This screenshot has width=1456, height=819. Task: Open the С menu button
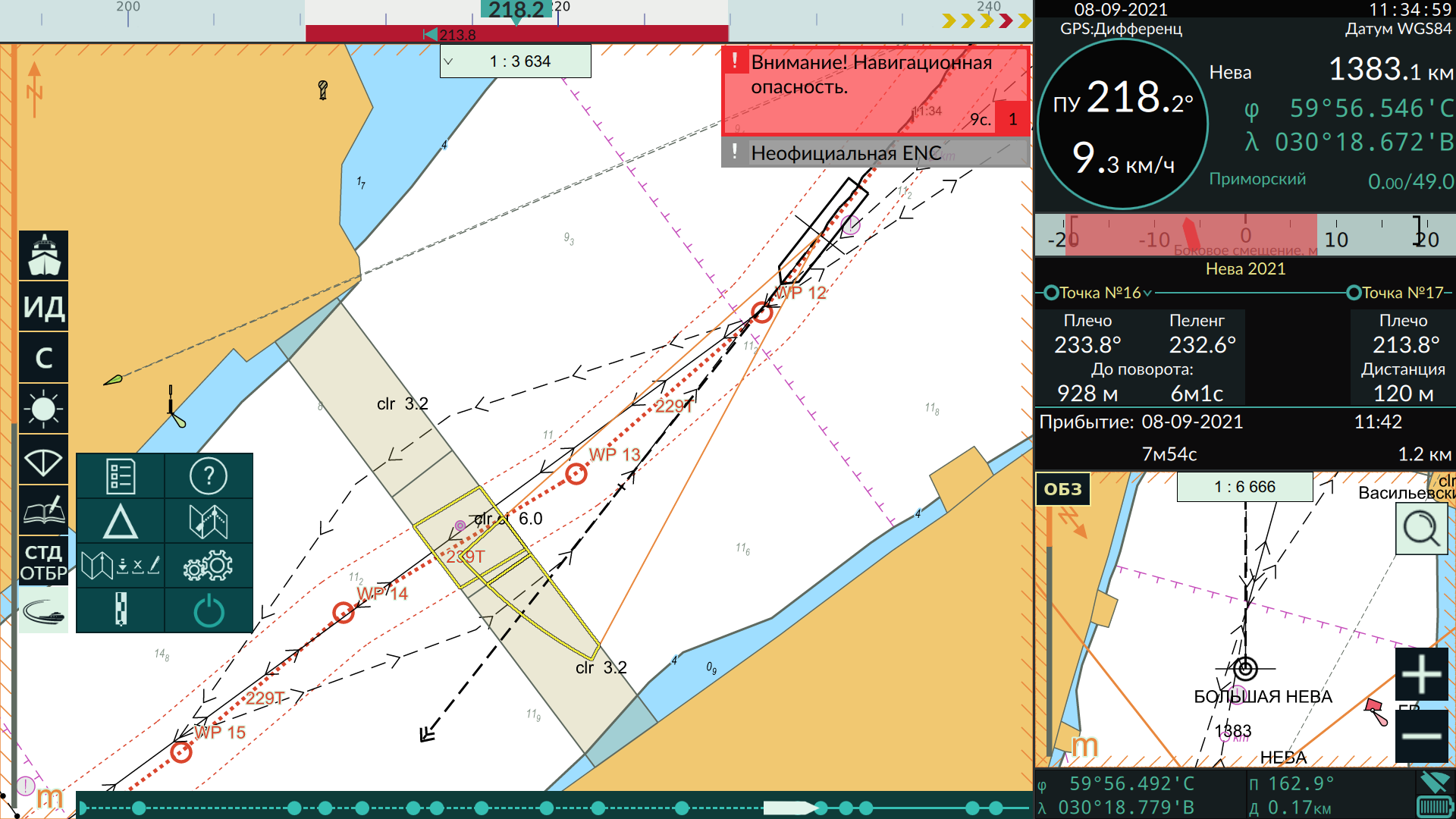point(44,358)
